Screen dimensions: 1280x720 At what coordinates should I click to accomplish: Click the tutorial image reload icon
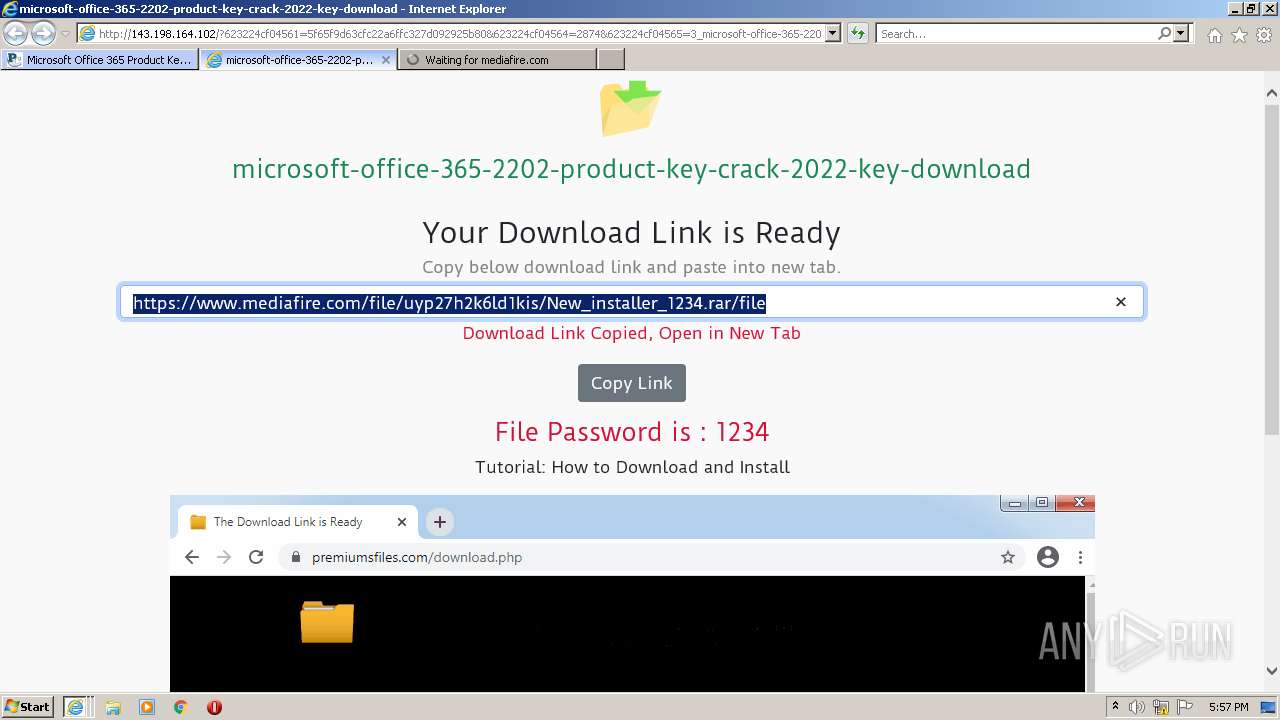256,557
